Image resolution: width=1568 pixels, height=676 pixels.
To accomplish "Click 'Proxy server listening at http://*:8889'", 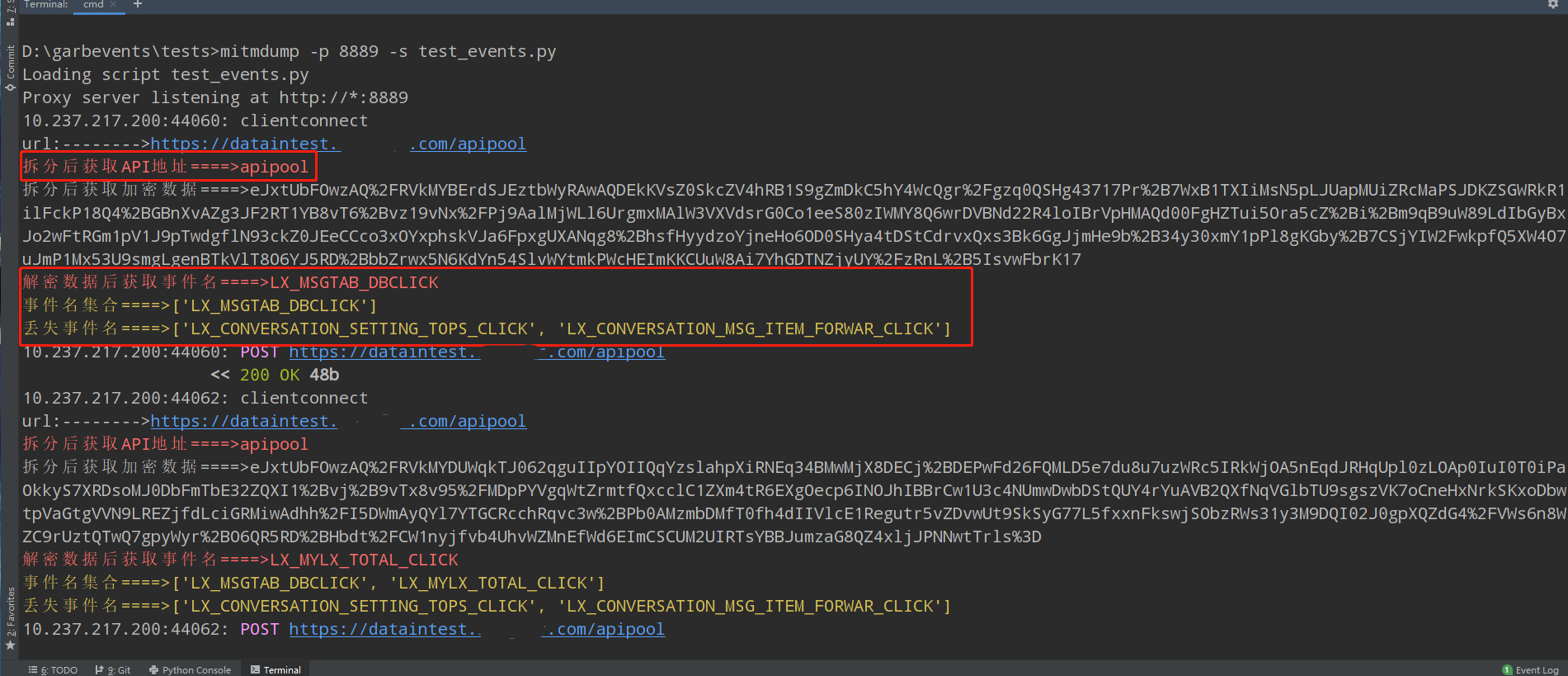I will 215,97.
